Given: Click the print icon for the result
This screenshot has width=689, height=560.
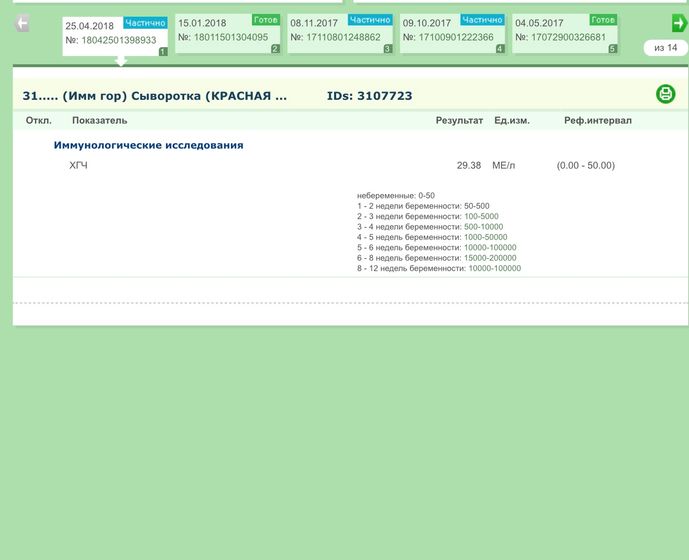Looking at the screenshot, I should point(666,94).
